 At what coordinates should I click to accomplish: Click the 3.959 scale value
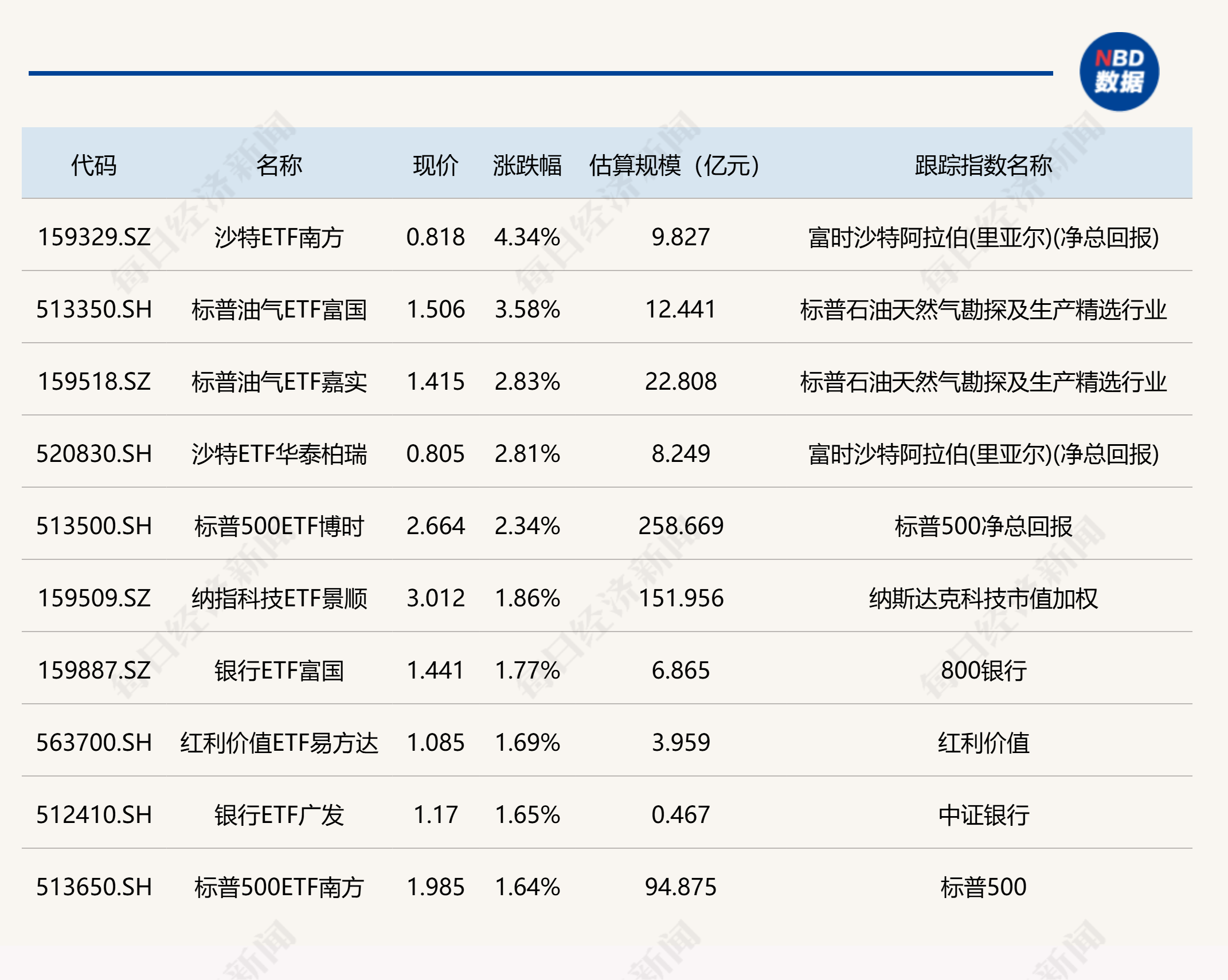tap(681, 743)
